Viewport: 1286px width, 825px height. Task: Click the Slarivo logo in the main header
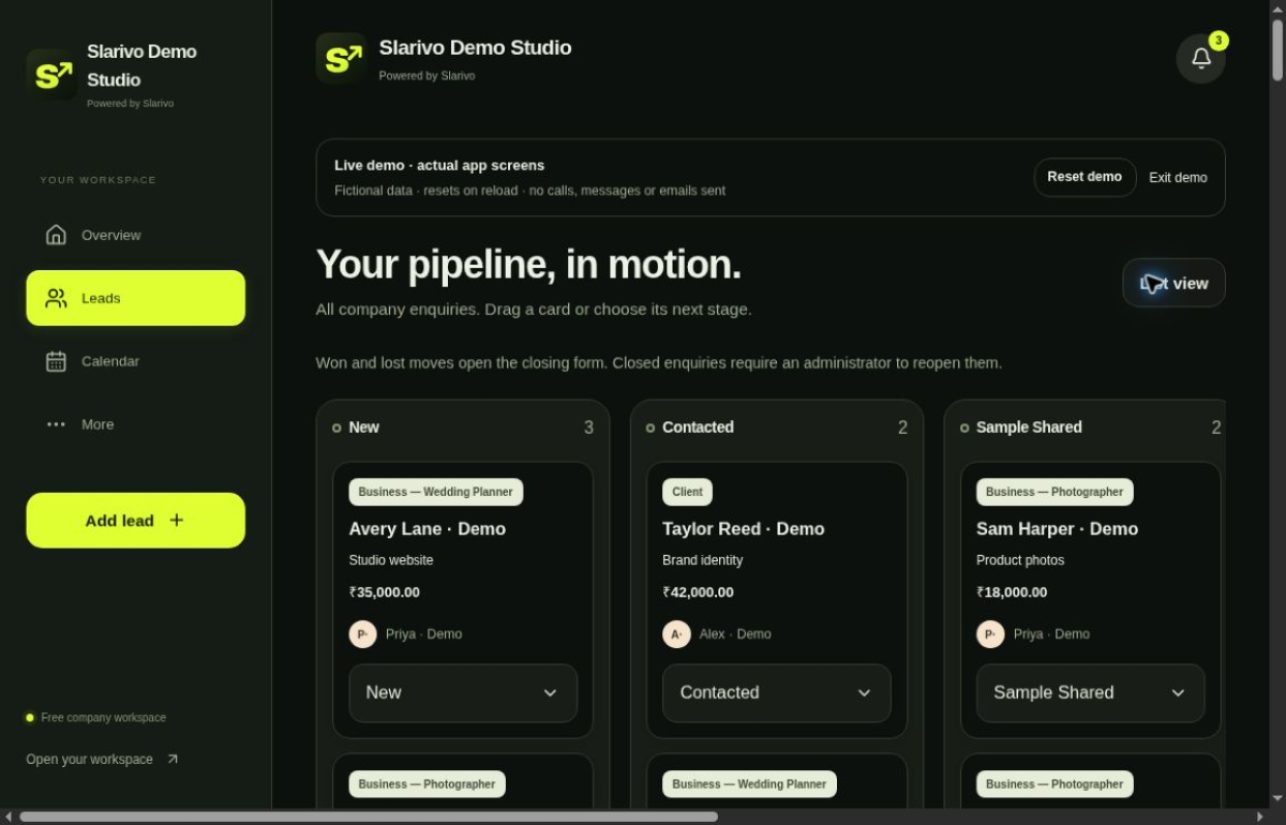(342, 59)
